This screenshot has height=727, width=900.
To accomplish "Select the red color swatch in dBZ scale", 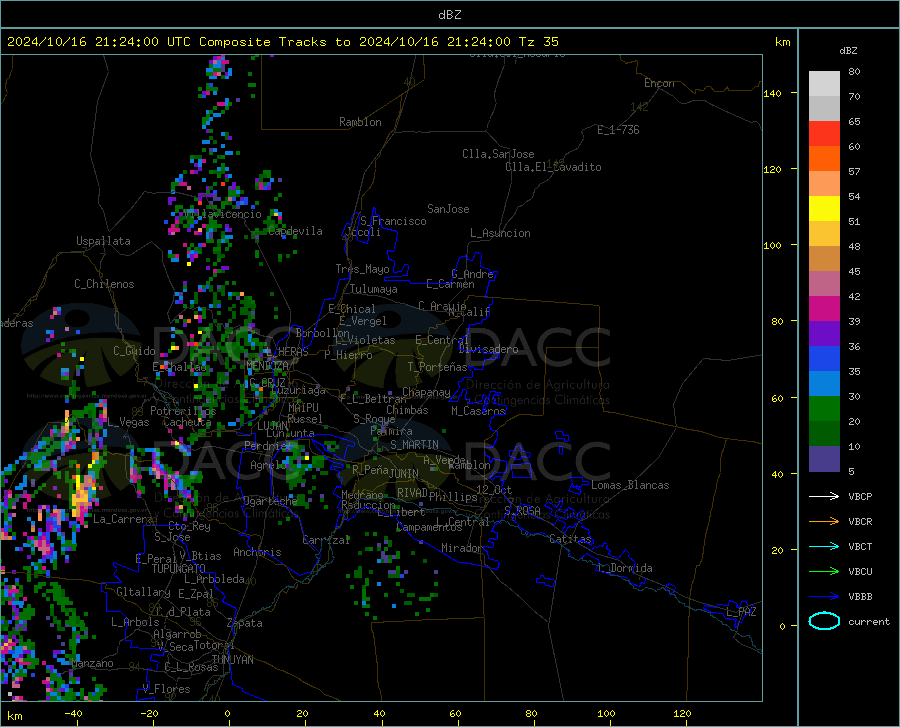I will pos(824,133).
